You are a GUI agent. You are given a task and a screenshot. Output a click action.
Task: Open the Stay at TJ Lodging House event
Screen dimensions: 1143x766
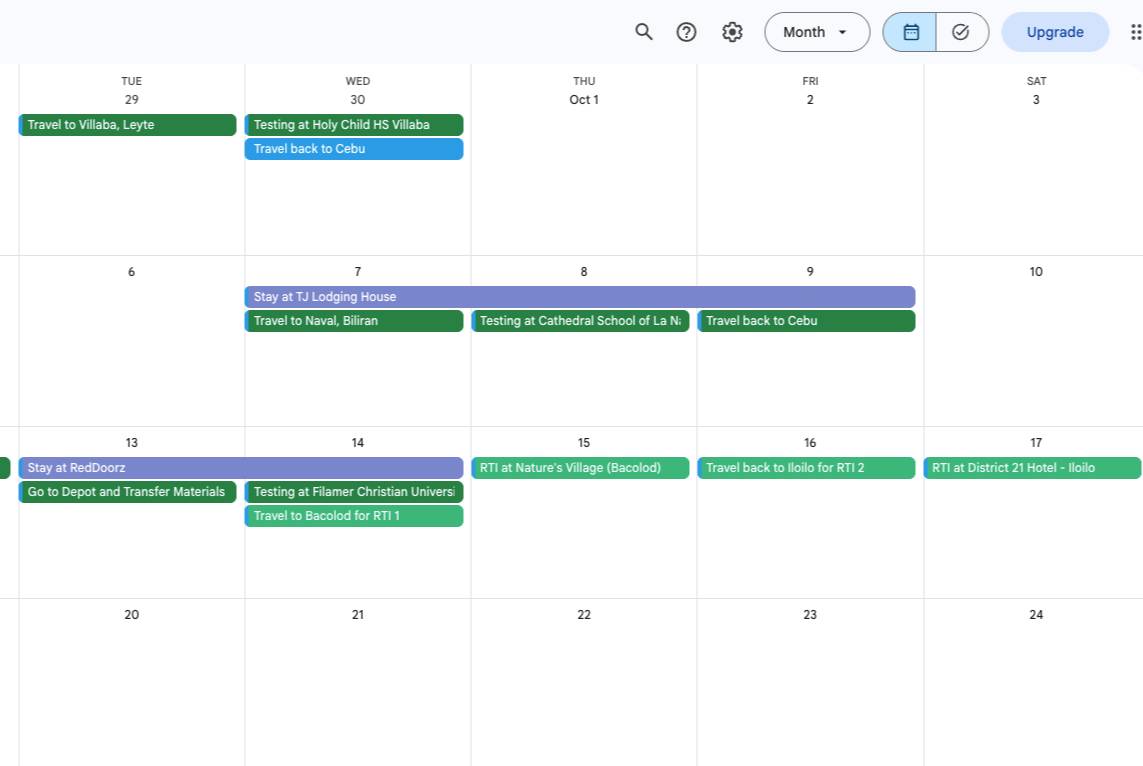(580, 297)
